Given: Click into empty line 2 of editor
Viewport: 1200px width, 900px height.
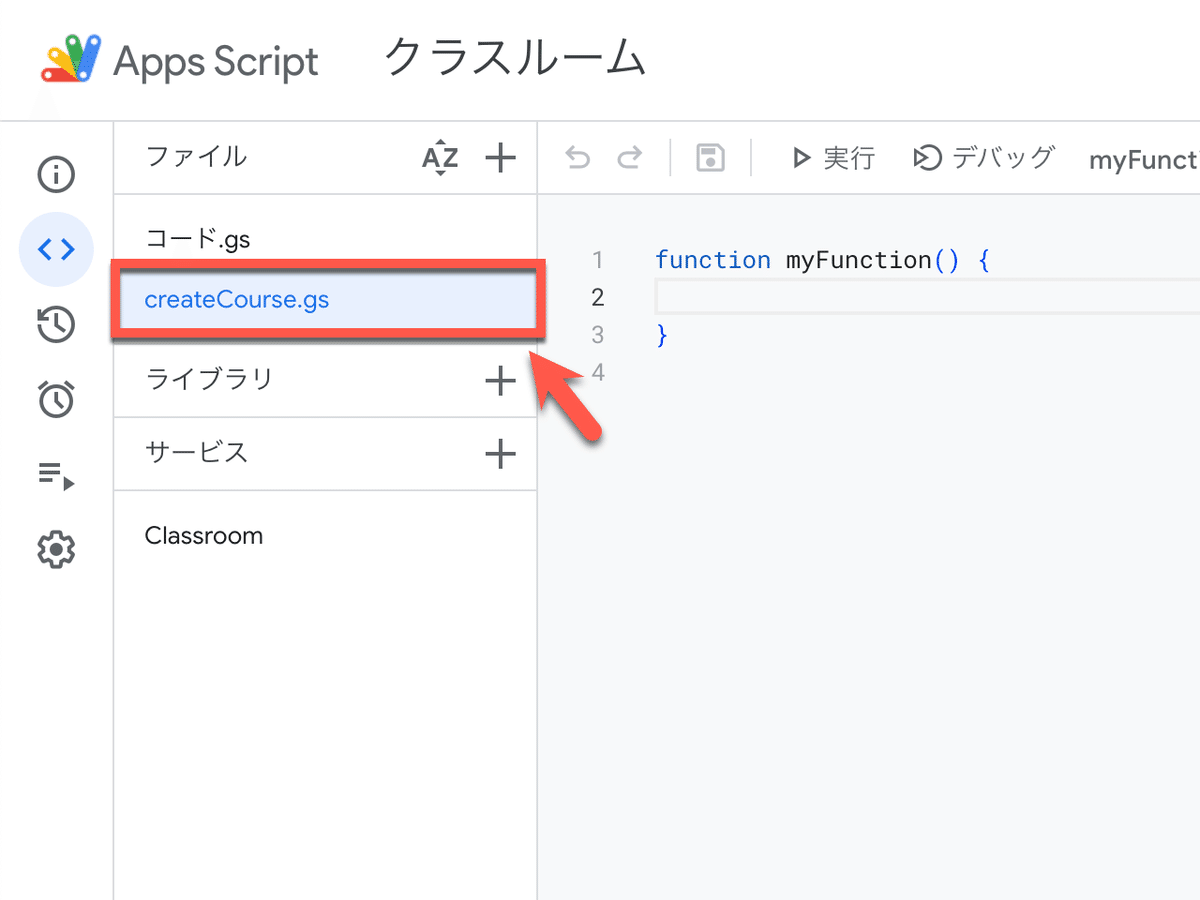Looking at the screenshot, I should point(900,297).
